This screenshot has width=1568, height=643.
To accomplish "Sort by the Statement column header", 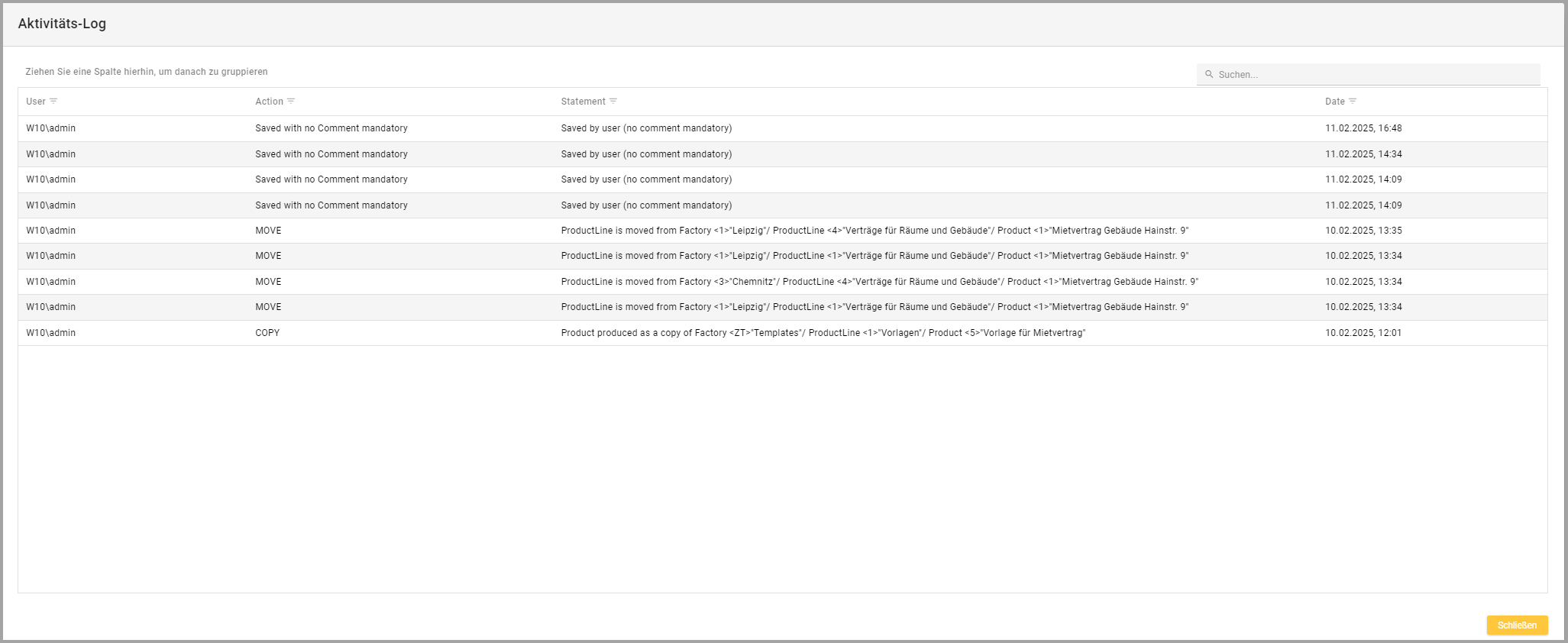I will 583,102.
